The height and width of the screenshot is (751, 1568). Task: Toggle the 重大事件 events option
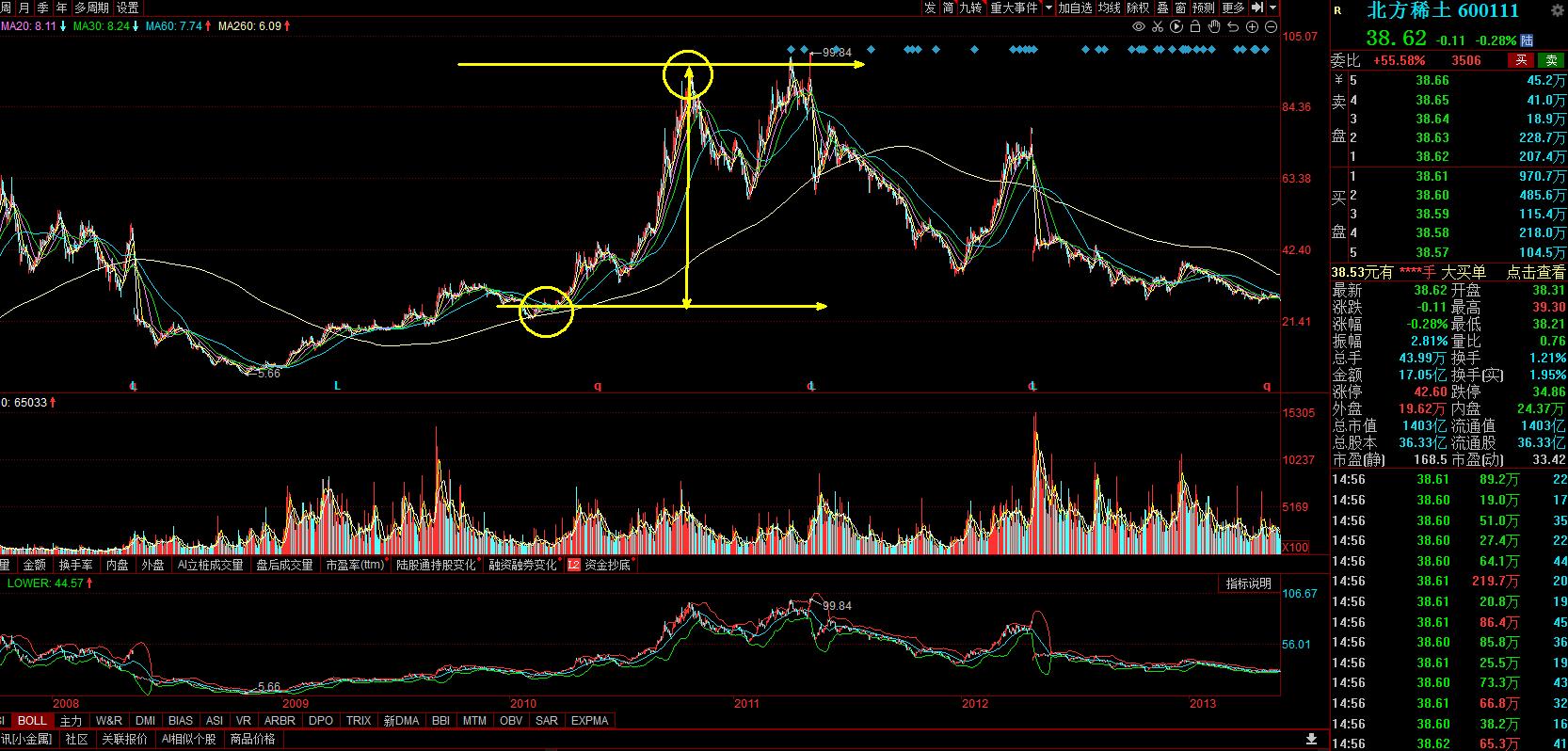(x=1014, y=8)
